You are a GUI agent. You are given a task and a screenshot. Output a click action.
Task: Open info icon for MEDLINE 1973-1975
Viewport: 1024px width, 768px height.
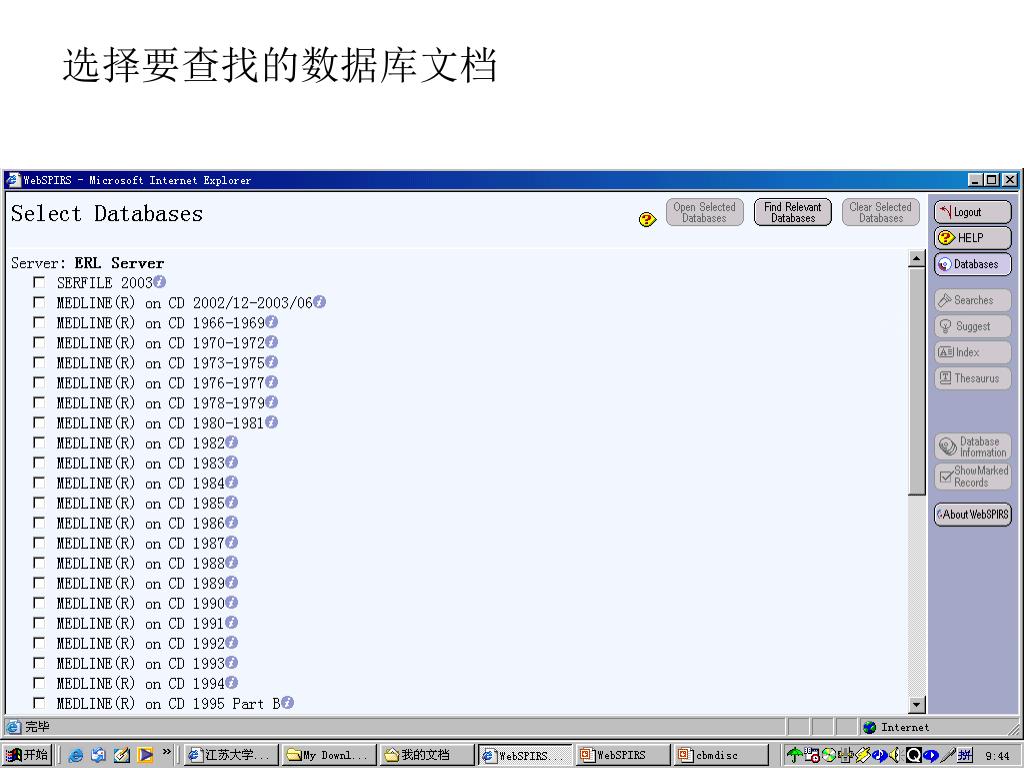click(x=272, y=362)
